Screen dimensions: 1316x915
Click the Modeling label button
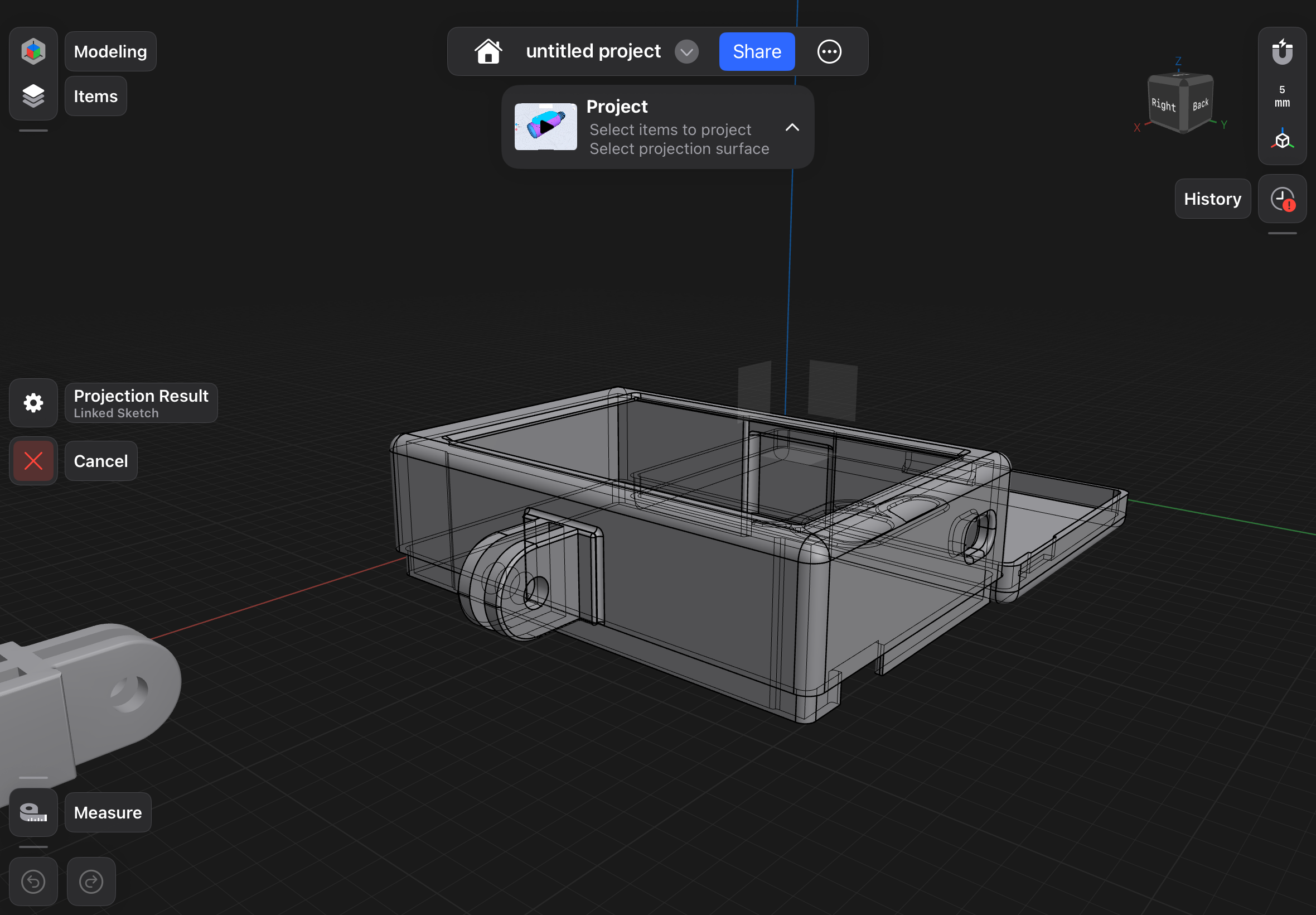[110, 51]
